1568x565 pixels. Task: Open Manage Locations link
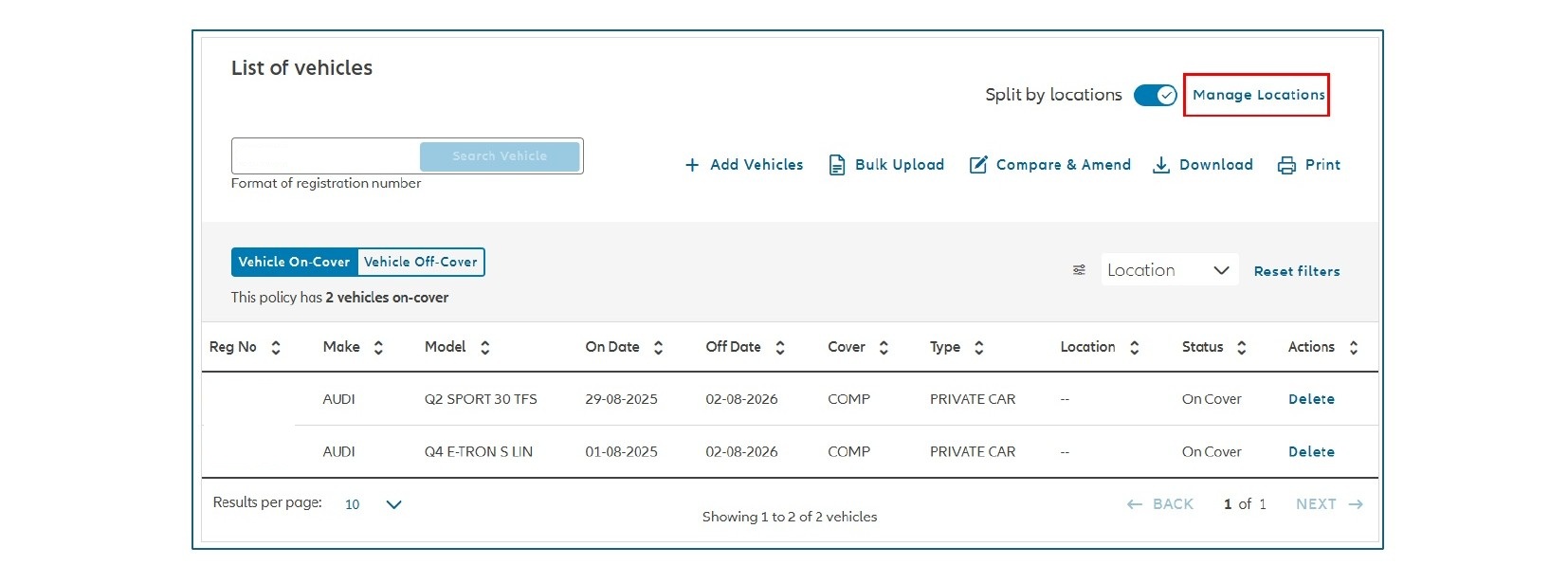pos(1258,95)
